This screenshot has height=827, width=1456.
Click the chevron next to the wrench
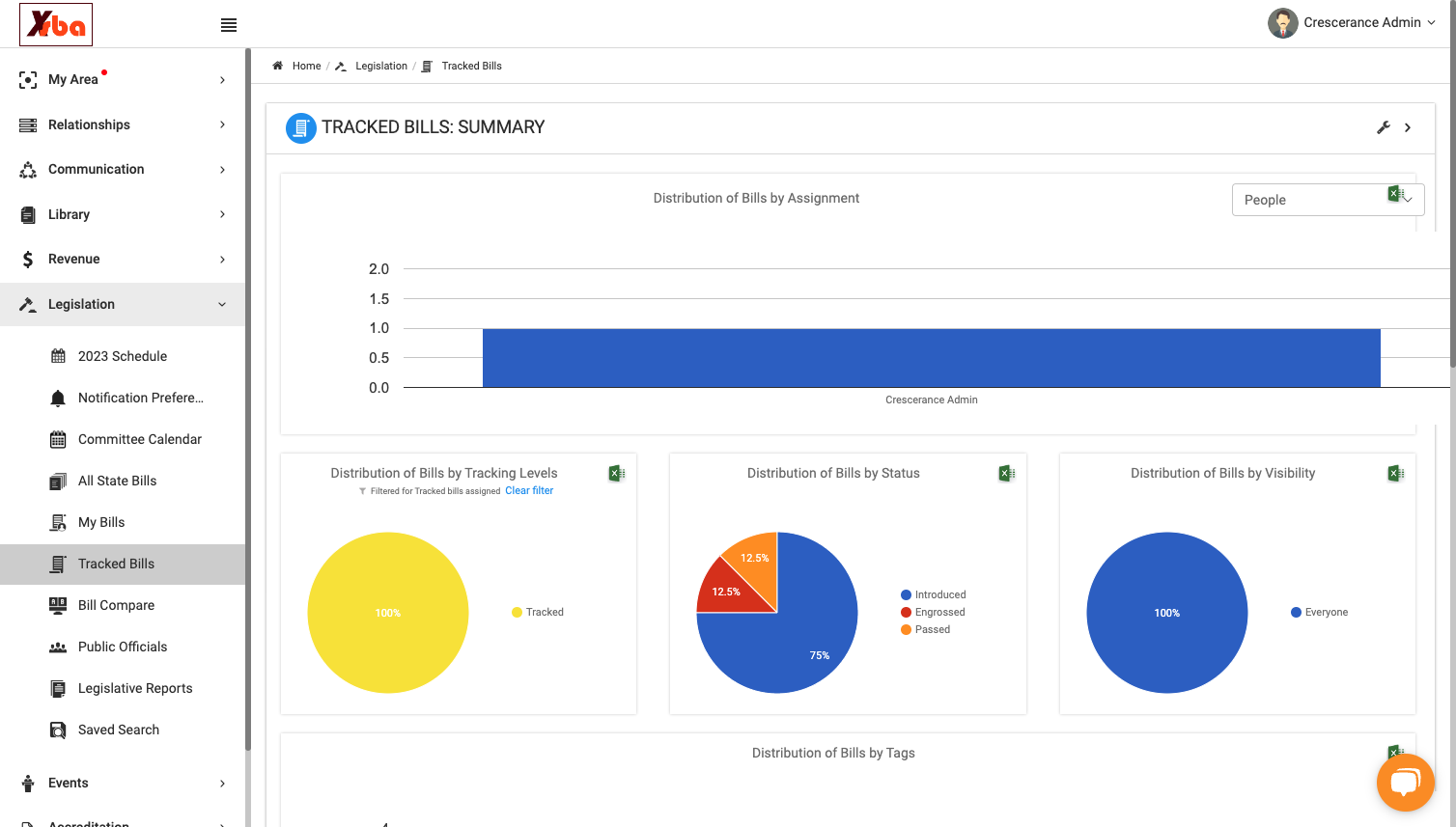pyautogui.click(x=1408, y=127)
